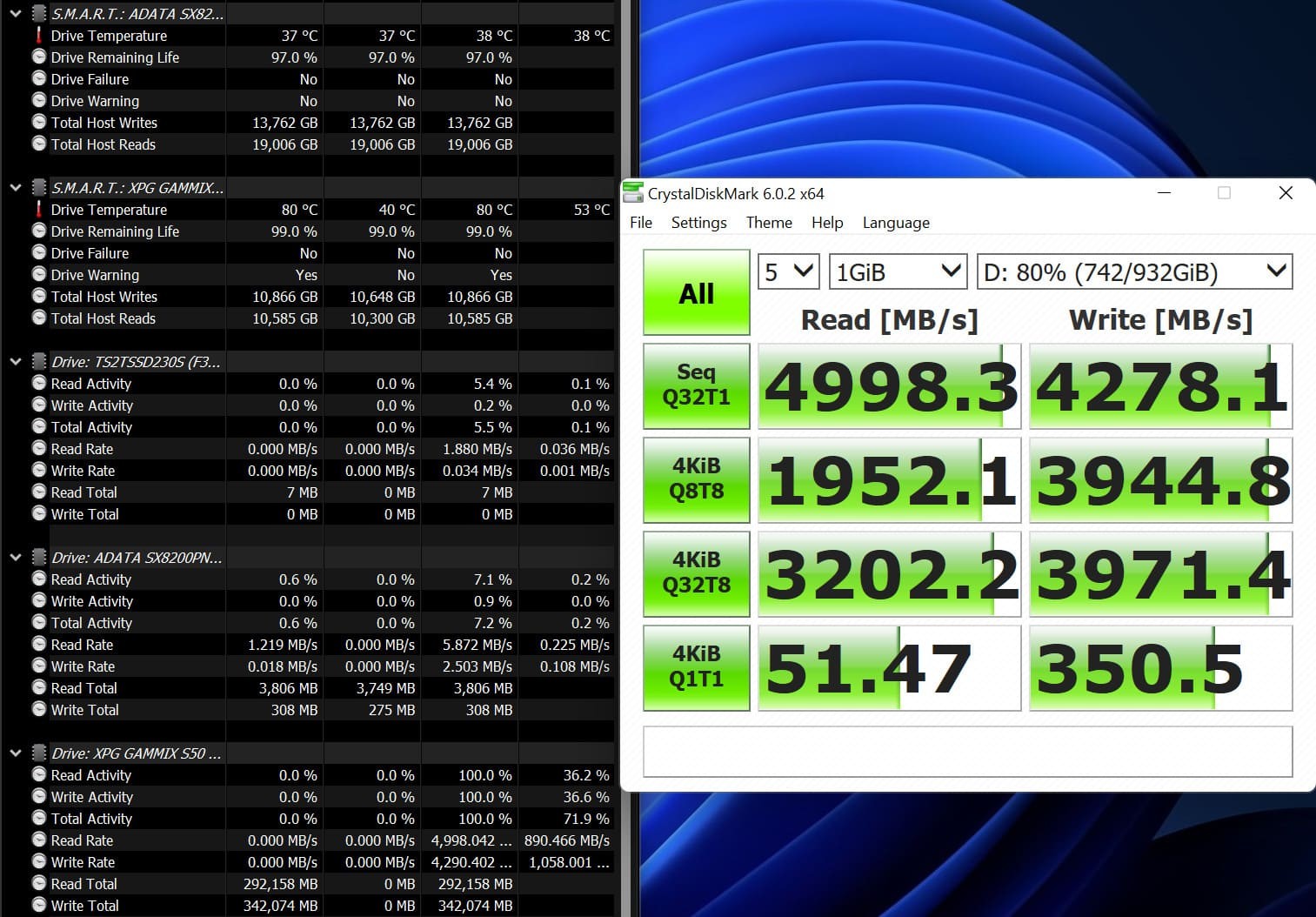Select XPG GAMMIX Drive Warning 'Yes' current value

(306, 275)
